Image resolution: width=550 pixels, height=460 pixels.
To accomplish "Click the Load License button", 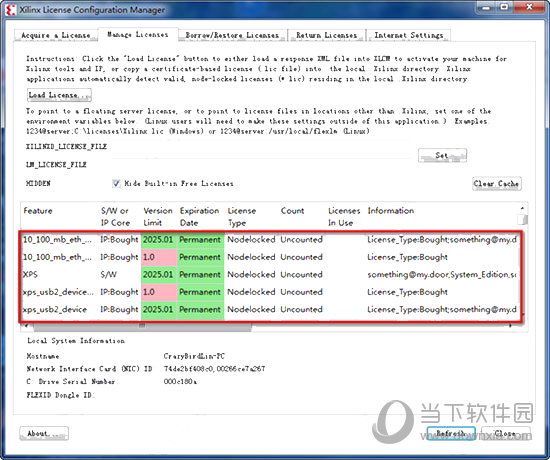I will (59, 95).
